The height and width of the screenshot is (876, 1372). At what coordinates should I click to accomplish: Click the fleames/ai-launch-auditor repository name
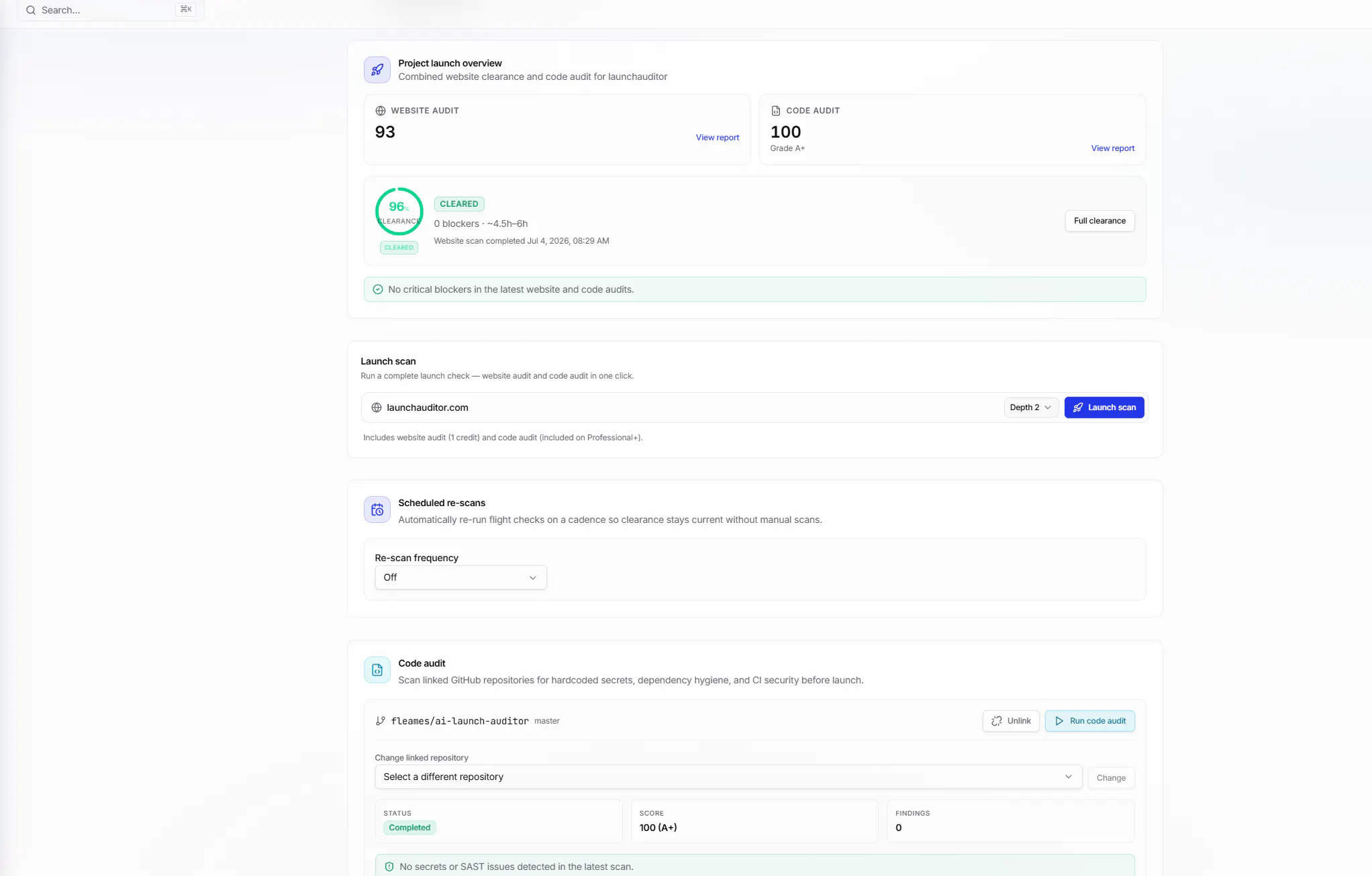460,721
